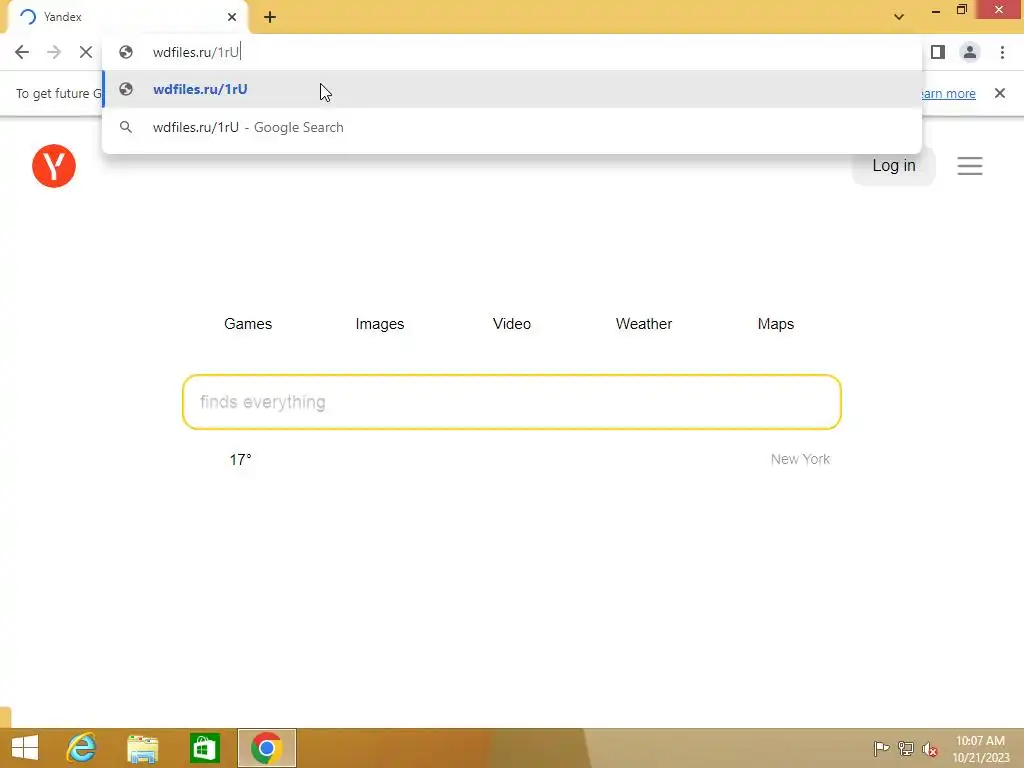Open the Yandex hamburger menu
The width and height of the screenshot is (1024, 768).
point(970,166)
